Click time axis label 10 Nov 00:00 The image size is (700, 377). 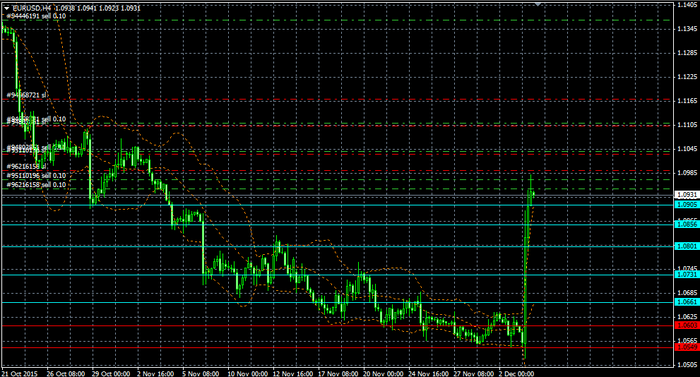coord(248,373)
